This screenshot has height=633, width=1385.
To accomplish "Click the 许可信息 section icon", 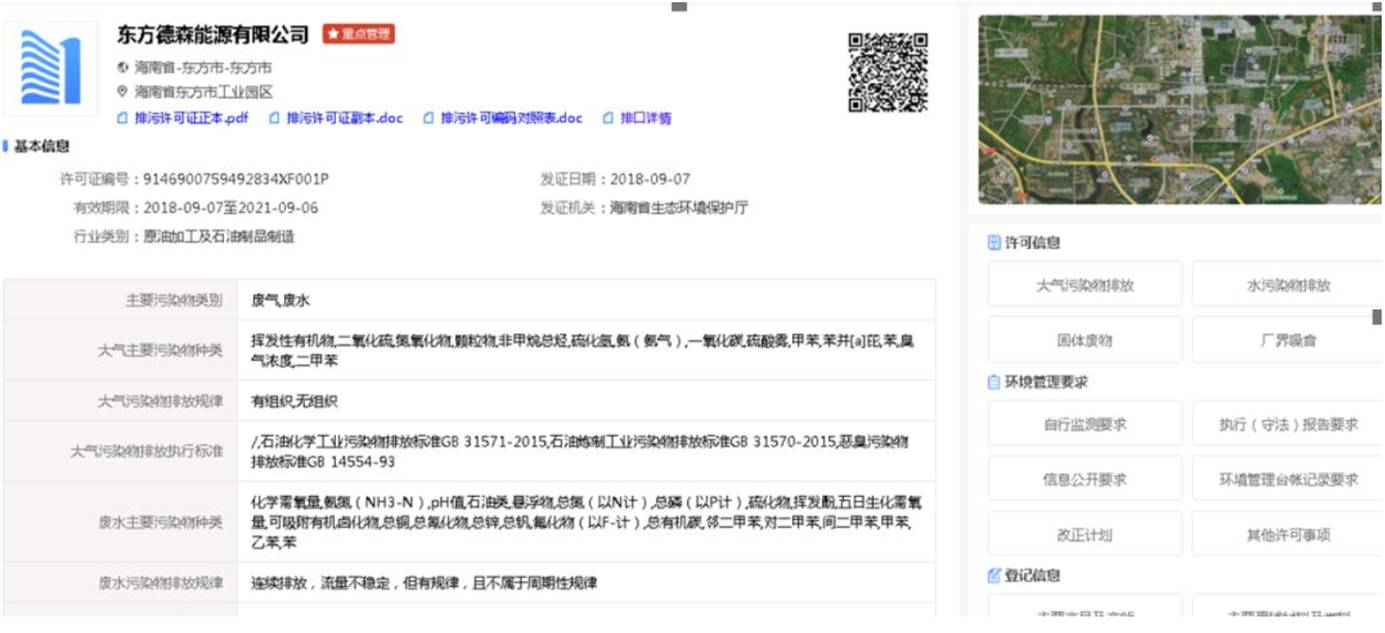I will (994, 242).
